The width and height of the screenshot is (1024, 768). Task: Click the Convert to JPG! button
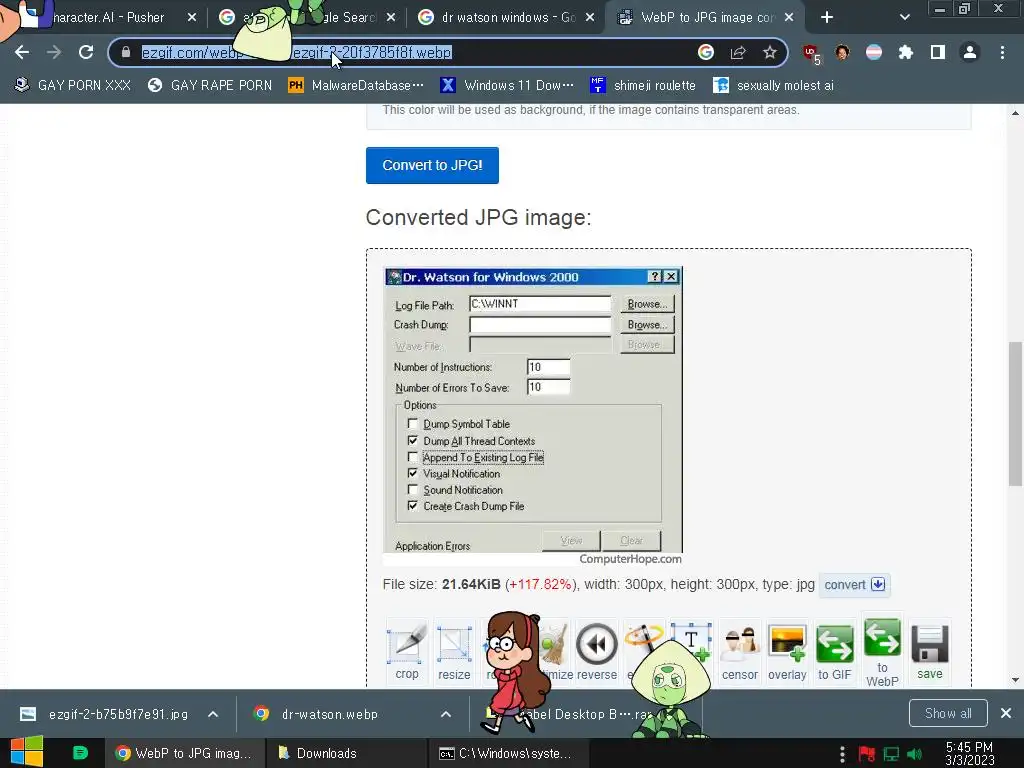click(x=432, y=165)
